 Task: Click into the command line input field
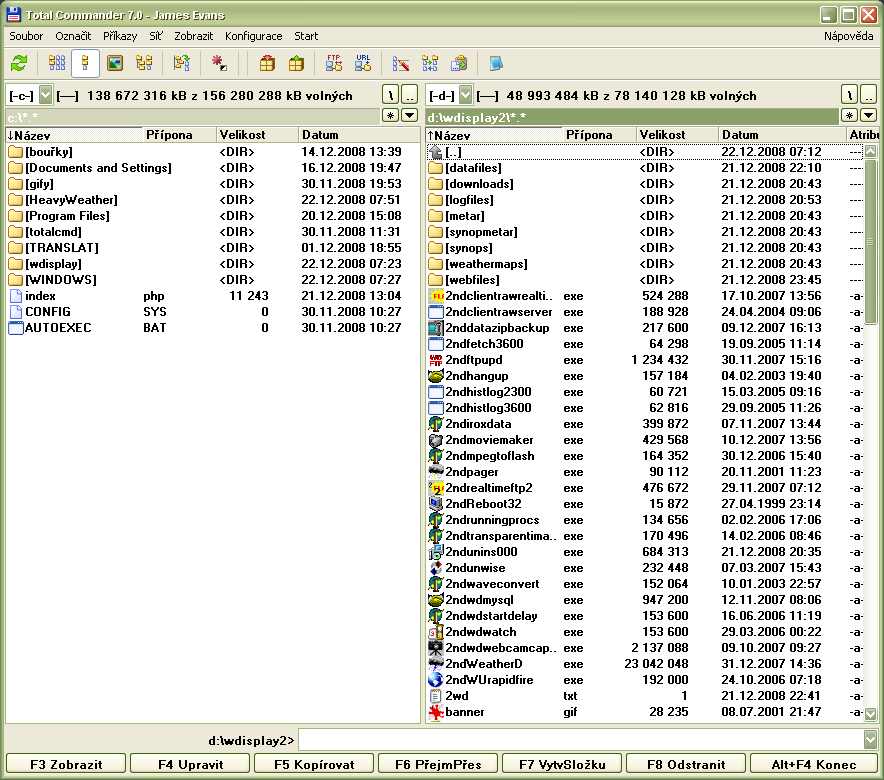point(581,739)
